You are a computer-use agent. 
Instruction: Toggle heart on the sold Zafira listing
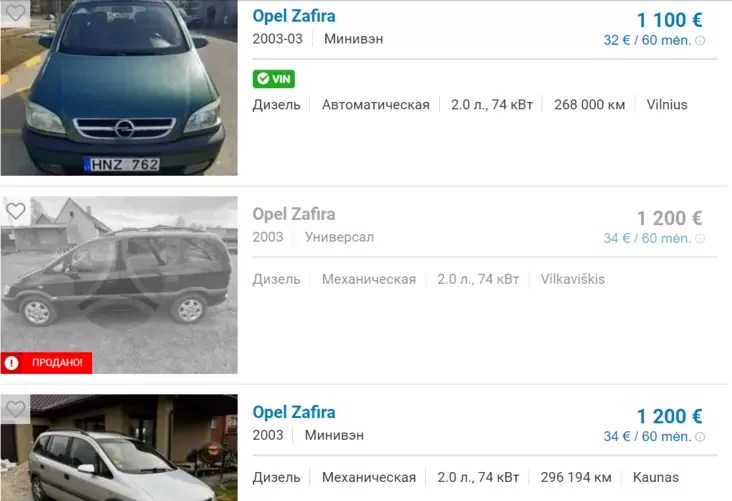(x=15, y=211)
